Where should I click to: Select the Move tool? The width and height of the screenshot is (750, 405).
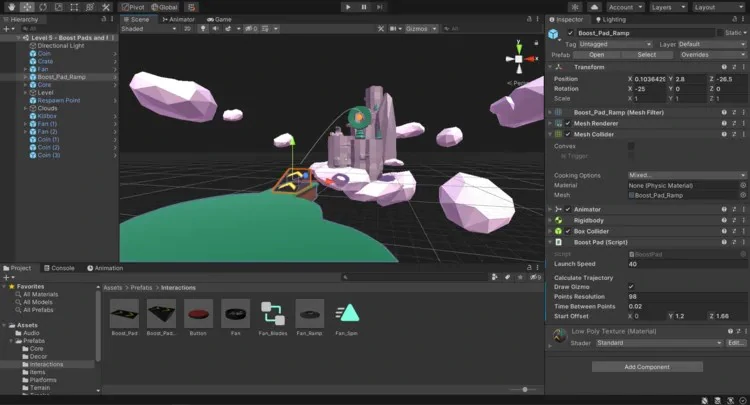[25, 7]
